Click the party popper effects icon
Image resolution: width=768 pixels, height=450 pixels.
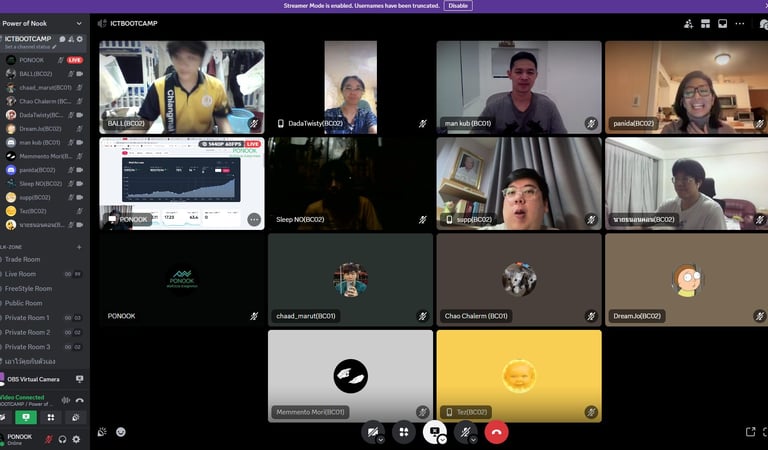(102, 432)
